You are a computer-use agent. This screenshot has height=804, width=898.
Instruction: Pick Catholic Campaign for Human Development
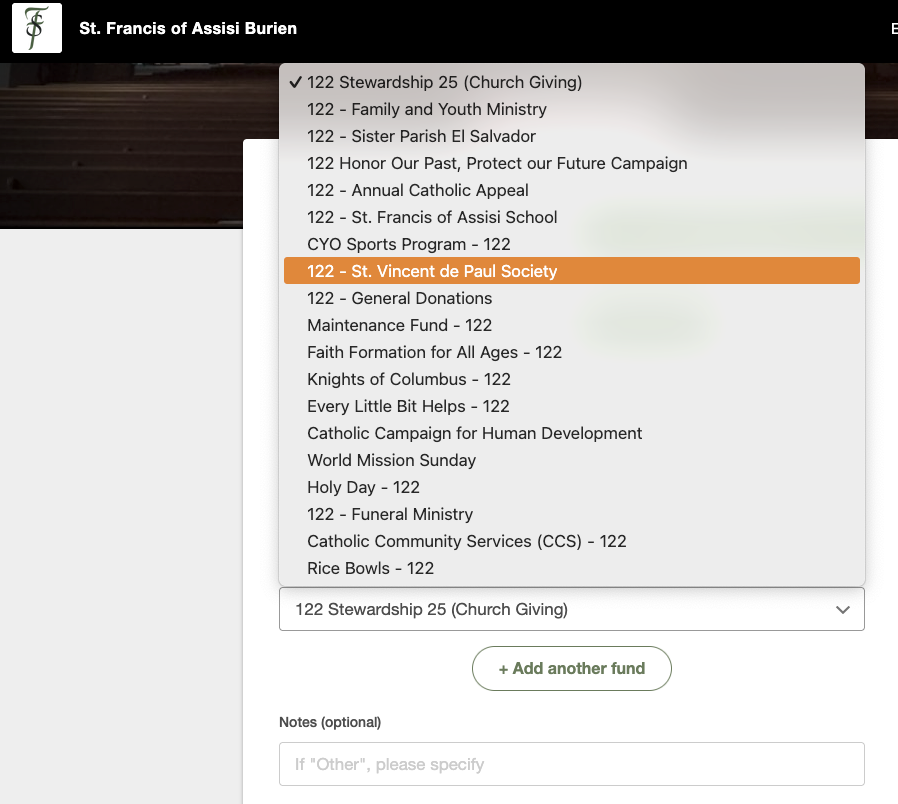point(572,433)
